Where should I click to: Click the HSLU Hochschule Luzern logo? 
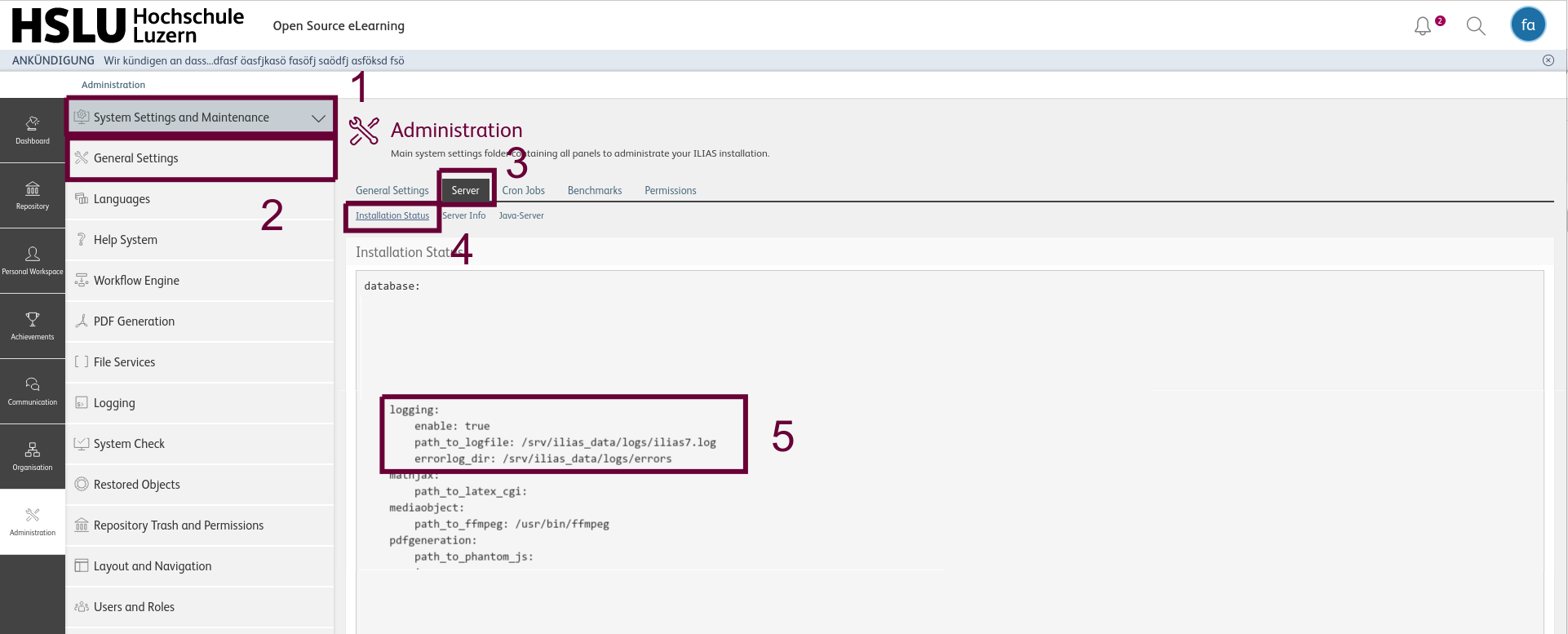[x=128, y=25]
